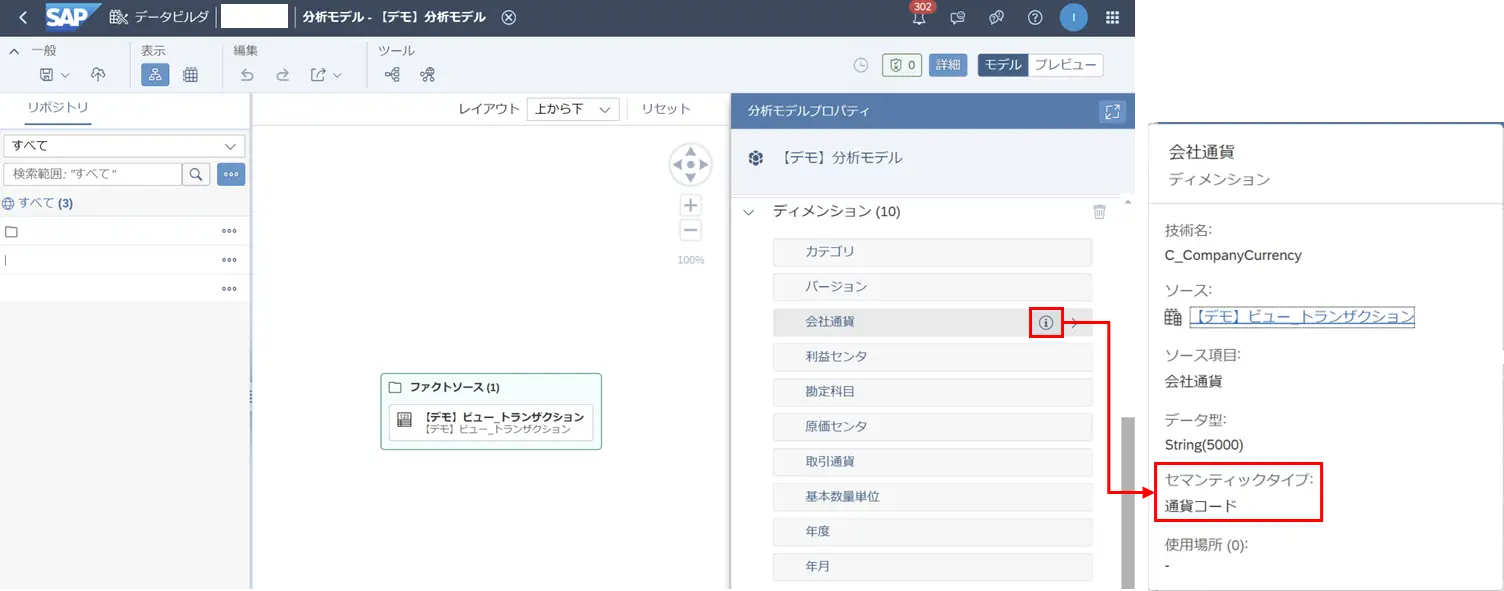Open the help question mark icon
The width and height of the screenshot is (1504, 591).
coord(1035,17)
